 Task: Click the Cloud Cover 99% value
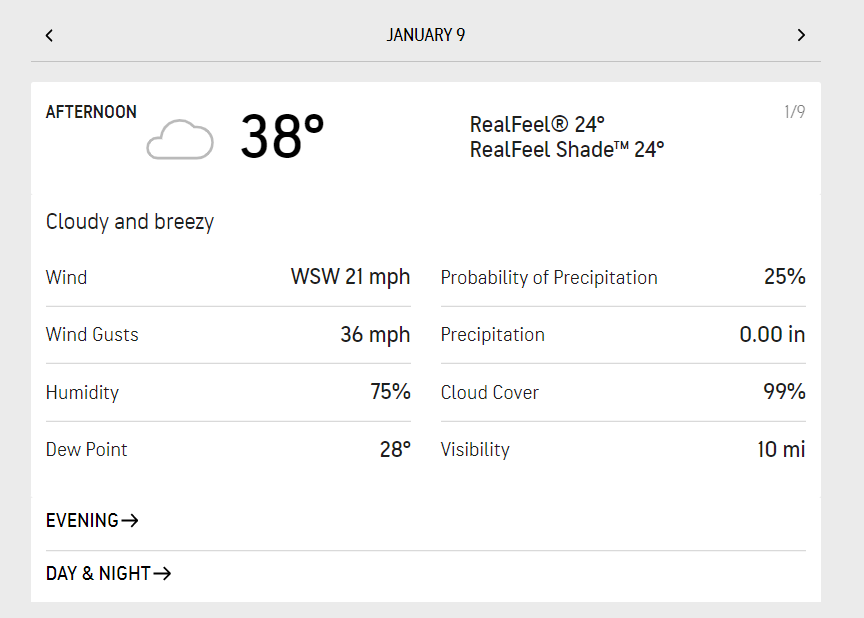coord(785,392)
